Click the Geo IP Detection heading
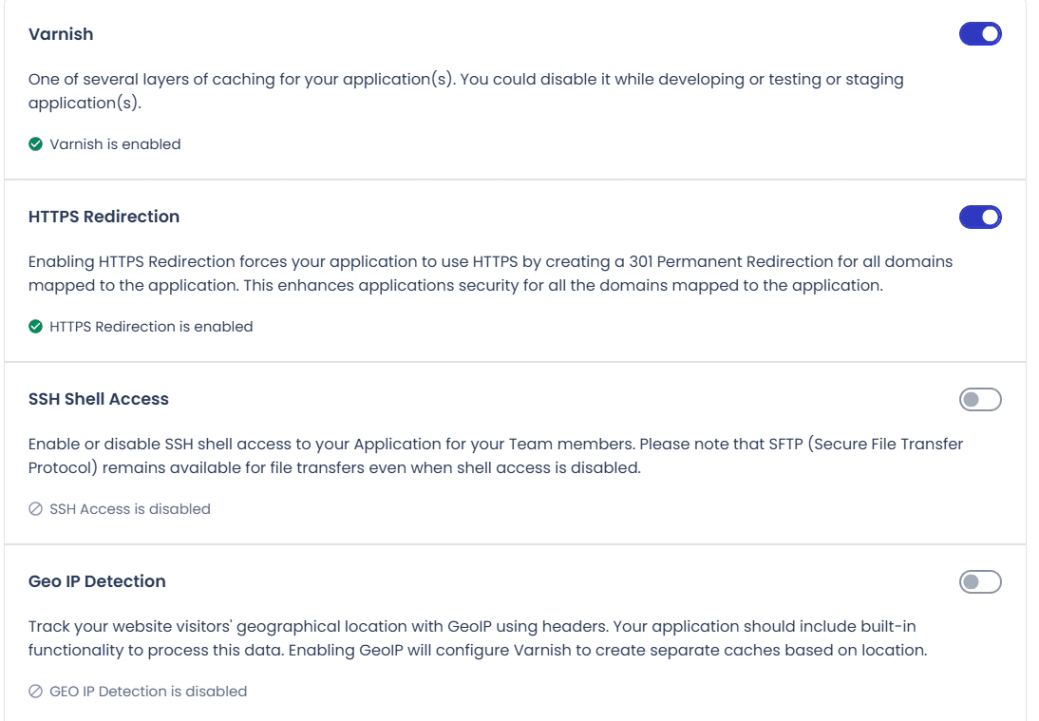Viewport: 1039px width, 721px height. point(97,581)
